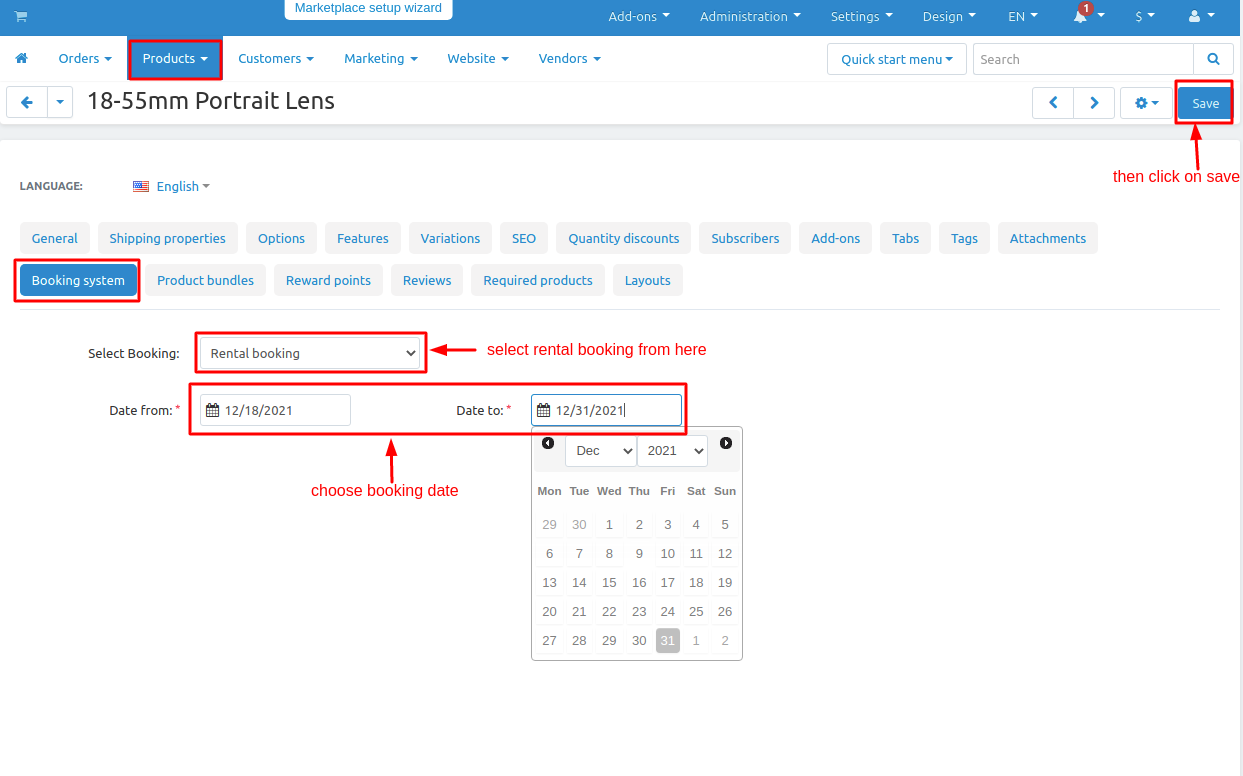Switch to the Attachments tab
1243x776 pixels.
point(1048,238)
